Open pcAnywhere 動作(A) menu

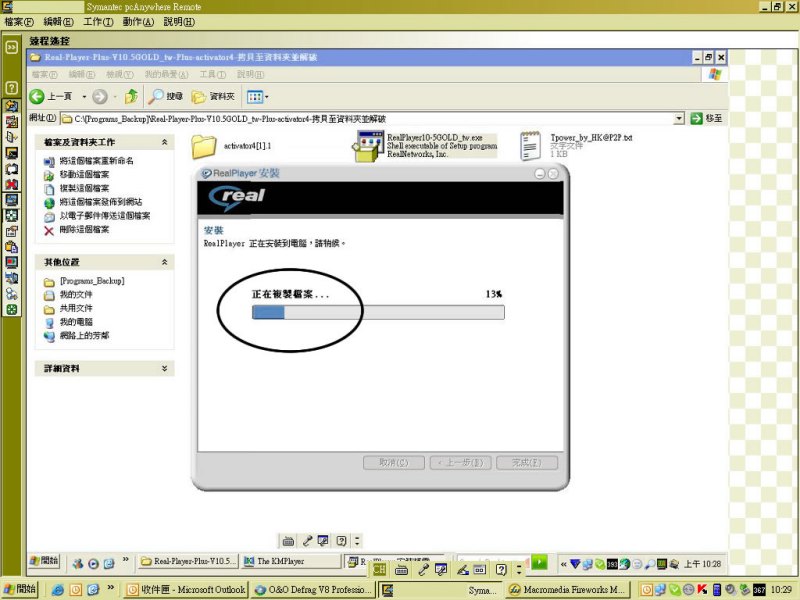(138, 22)
